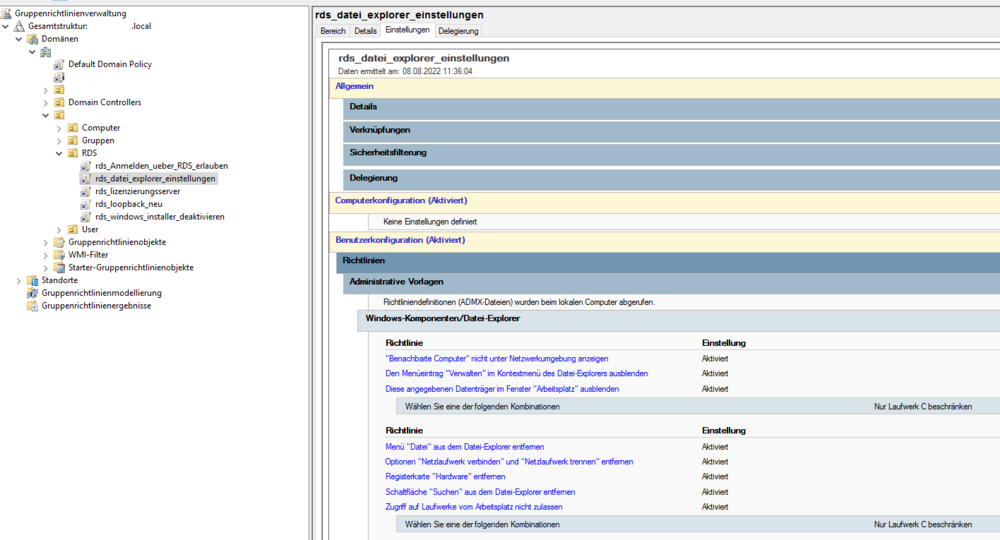Open the Delegierung tab
Viewport: 1000px width, 540px height.
(458, 31)
